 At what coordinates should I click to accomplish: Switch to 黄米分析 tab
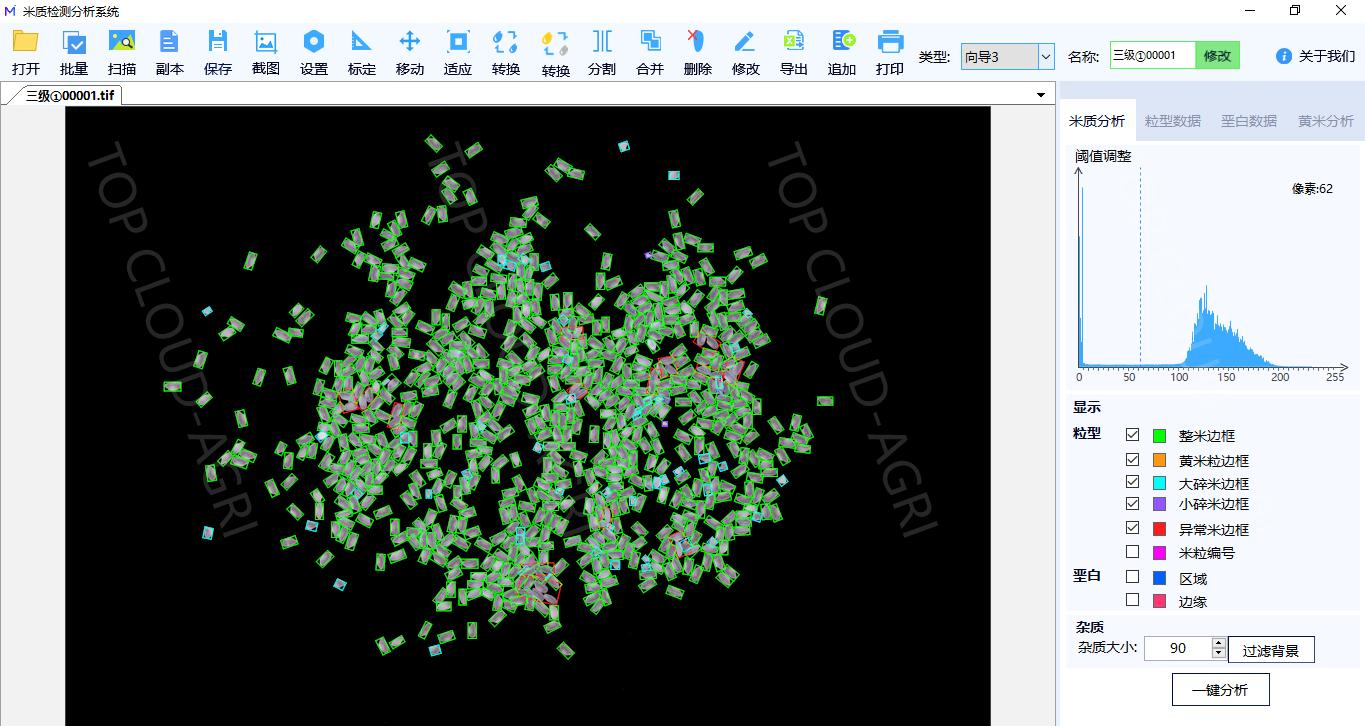pos(1326,121)
